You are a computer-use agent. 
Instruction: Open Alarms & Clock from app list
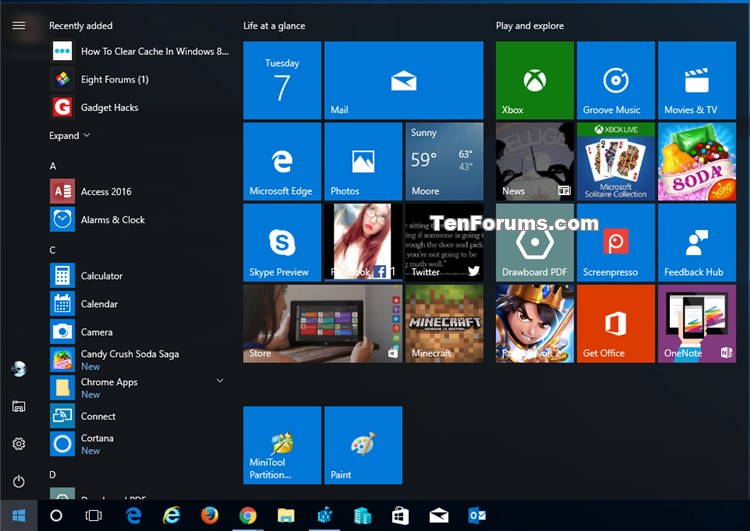(x=140, y=220)
